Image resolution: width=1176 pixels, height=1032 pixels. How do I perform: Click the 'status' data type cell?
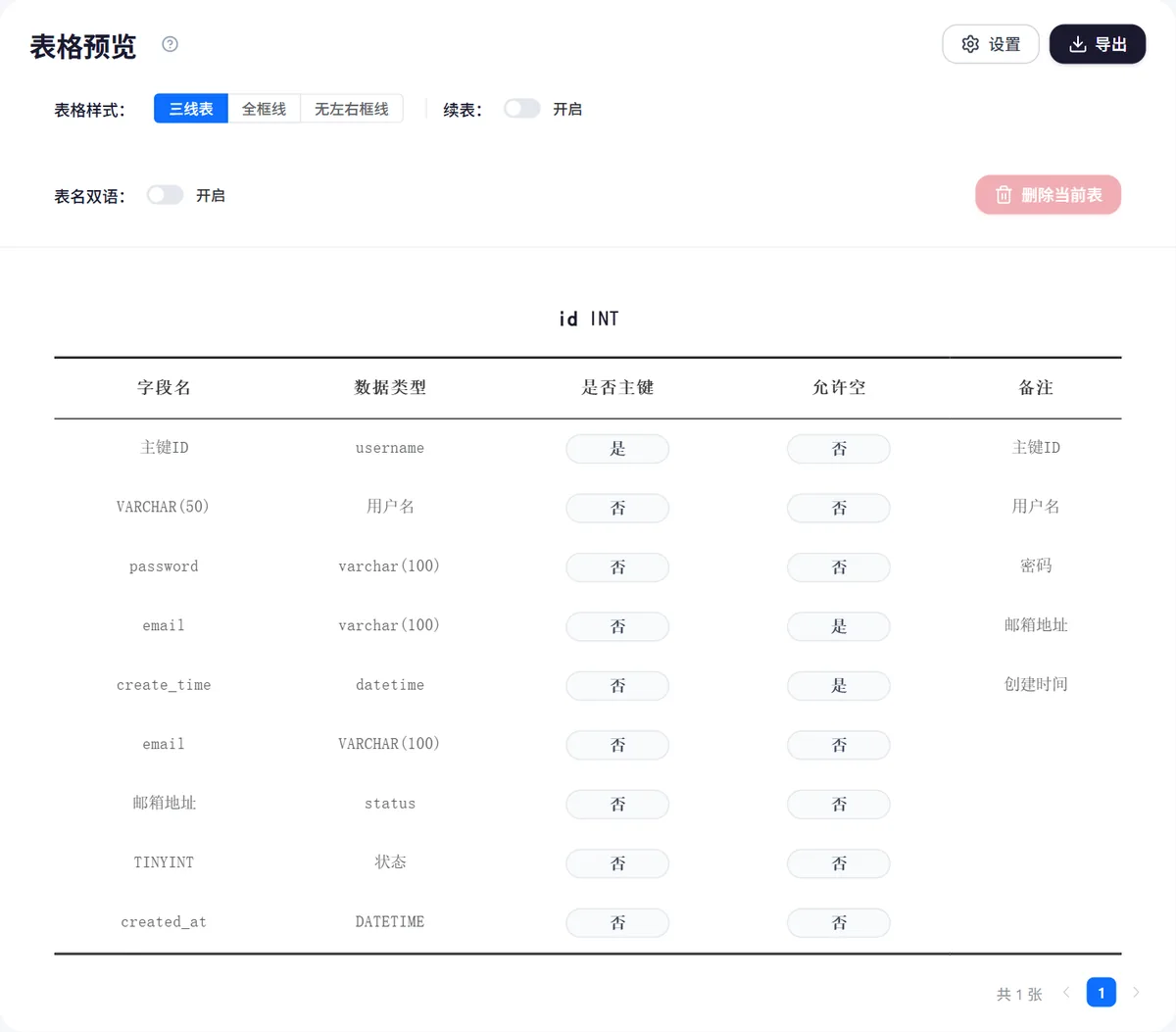(390, 804)
